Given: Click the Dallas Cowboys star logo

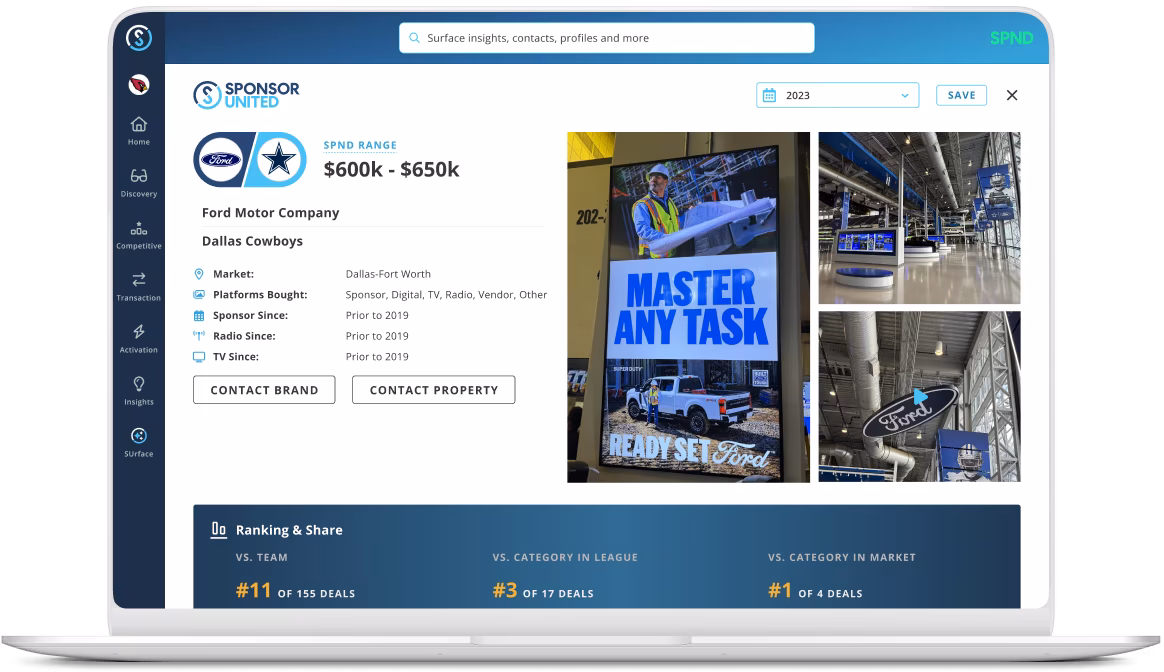Looking at the screenshot, I should tap(278, 160).
